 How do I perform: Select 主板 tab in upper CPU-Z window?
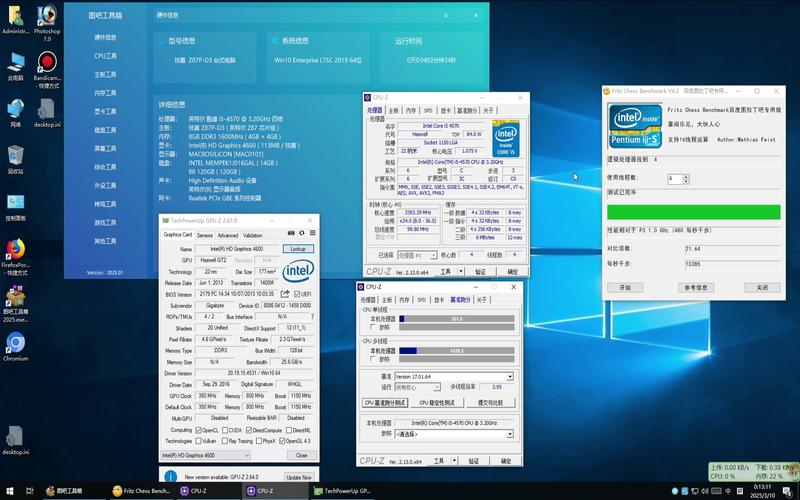click(393, 110)
